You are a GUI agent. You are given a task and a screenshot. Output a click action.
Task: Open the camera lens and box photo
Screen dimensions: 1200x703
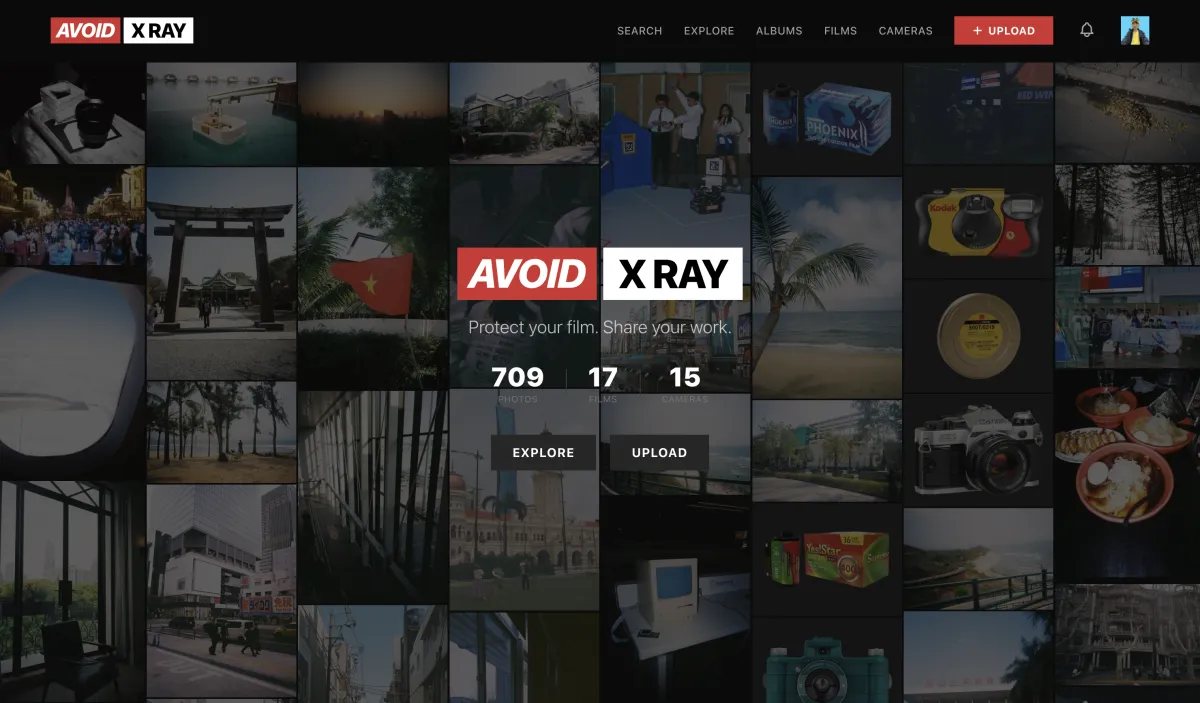click(72, 113)
